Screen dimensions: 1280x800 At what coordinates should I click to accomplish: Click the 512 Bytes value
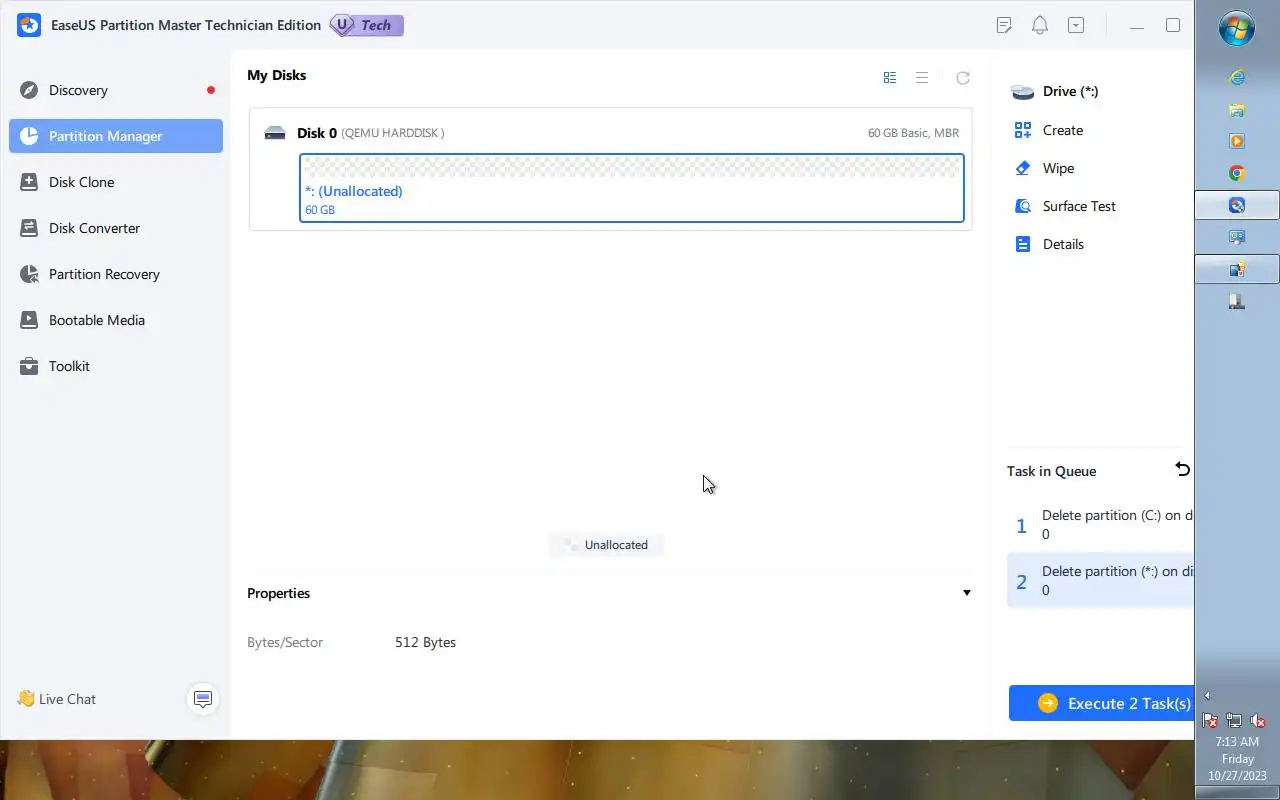(x=425, y=642)
